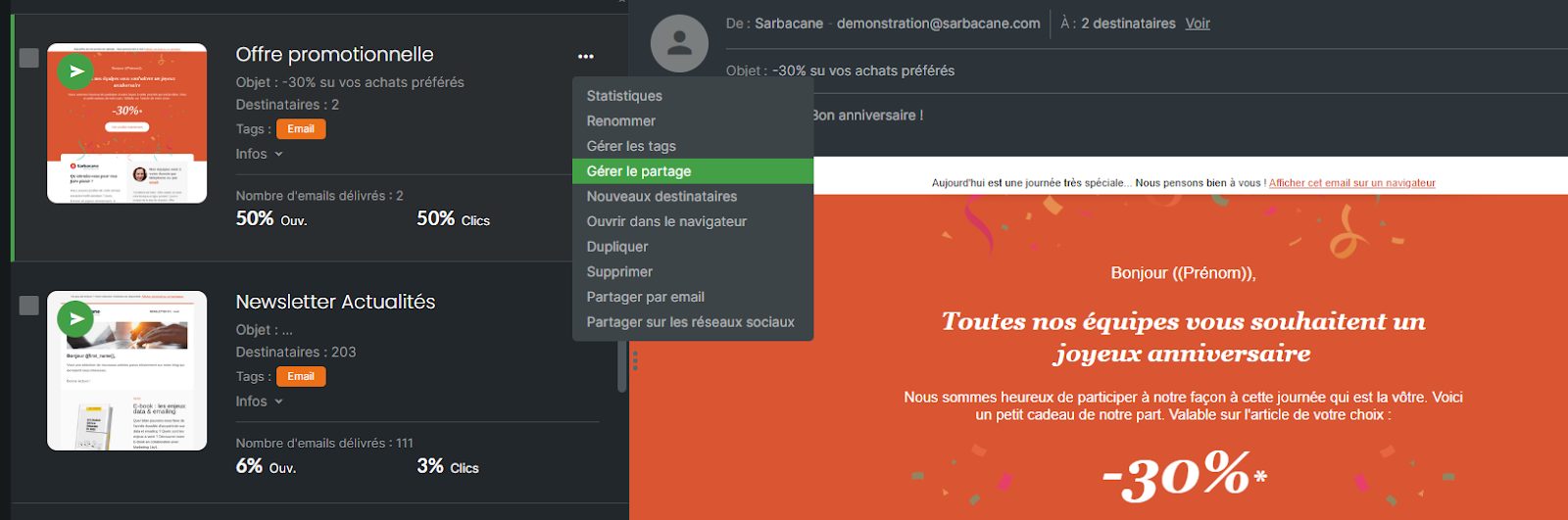Click Afficher cet email sur un navigateur link
1568x520 pixels.
coord(1352,183)
